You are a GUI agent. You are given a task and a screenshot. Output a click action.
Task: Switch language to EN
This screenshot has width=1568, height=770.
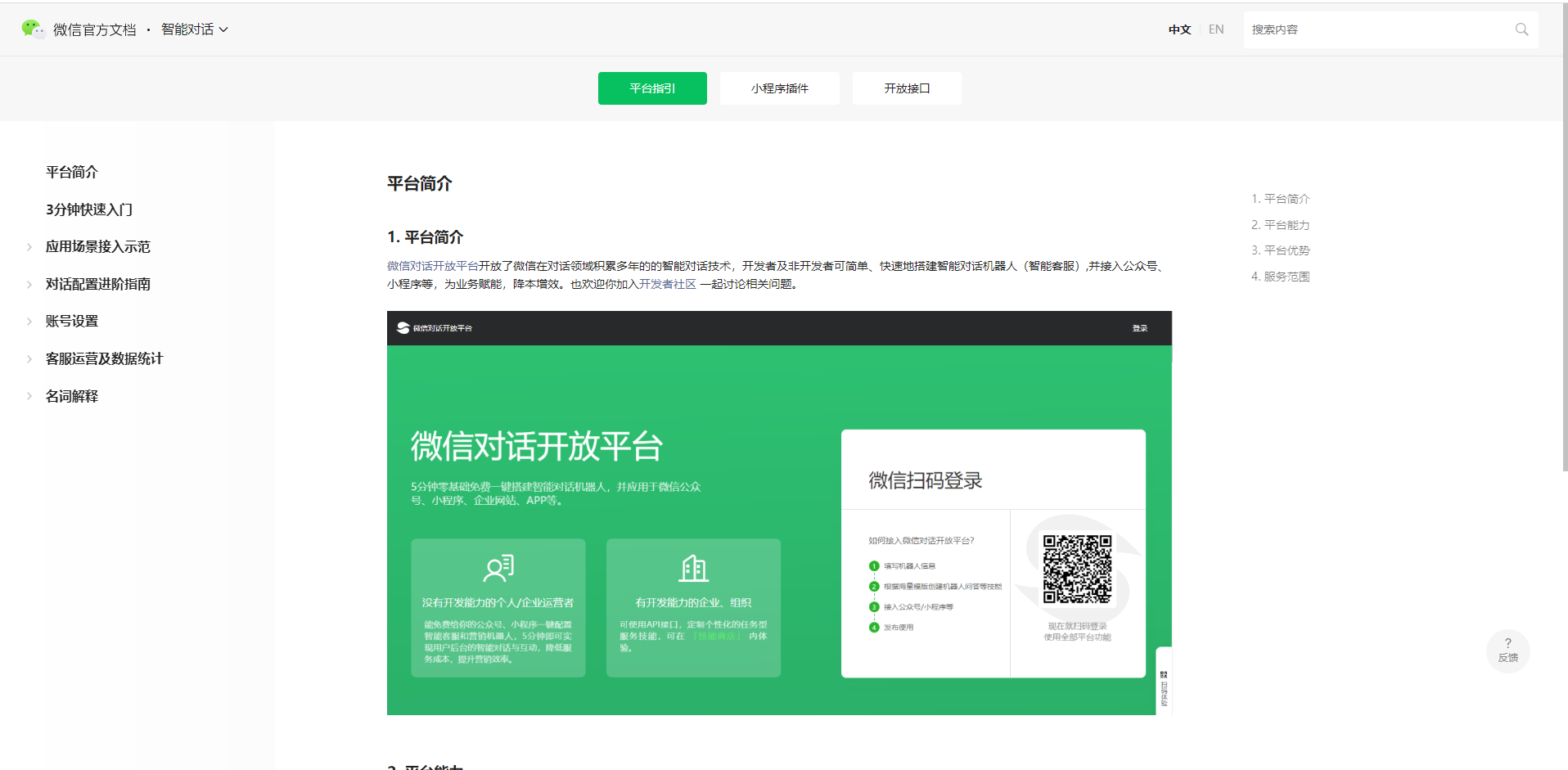pos(1216,29)
